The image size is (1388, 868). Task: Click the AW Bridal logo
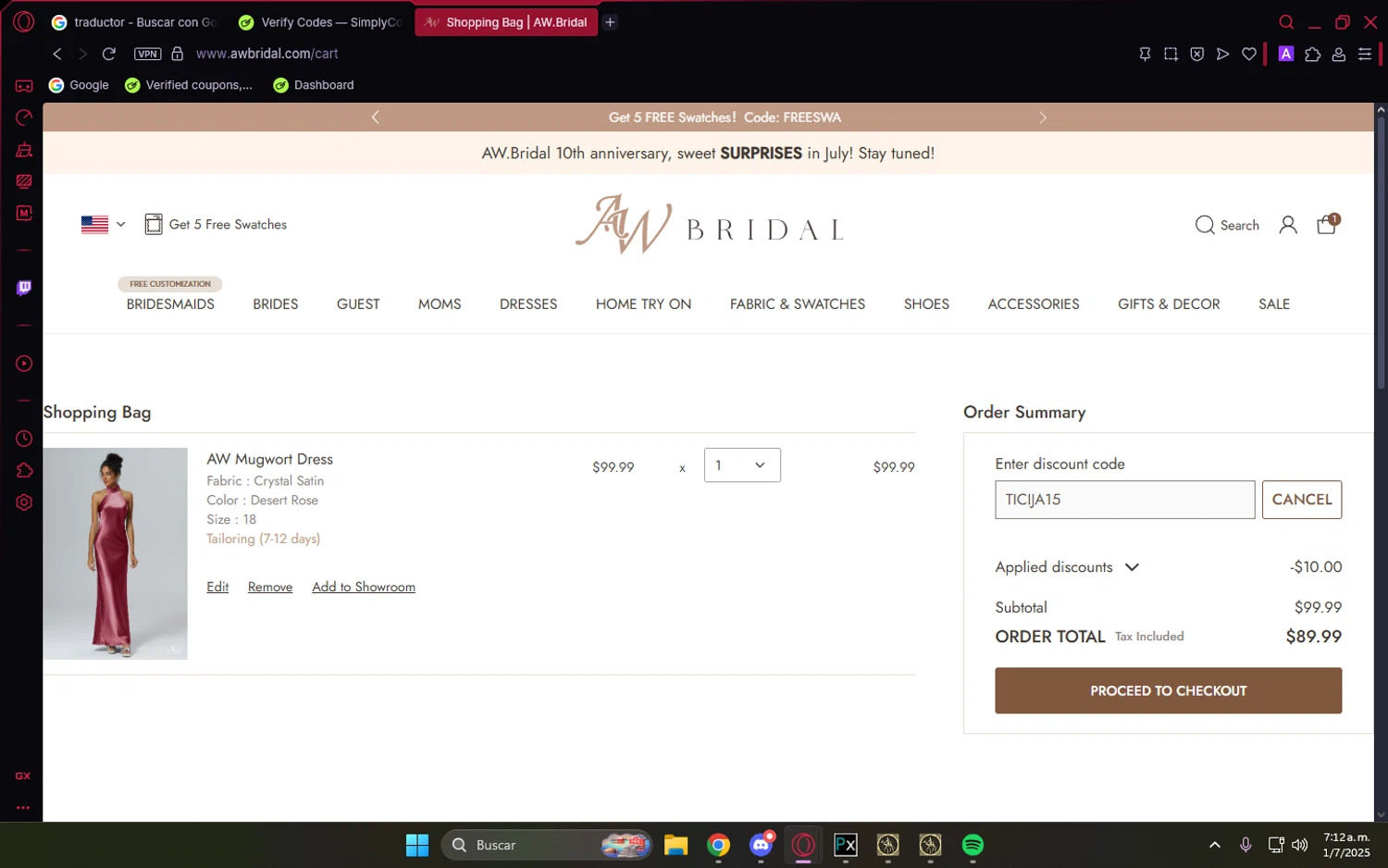(709, 224)
